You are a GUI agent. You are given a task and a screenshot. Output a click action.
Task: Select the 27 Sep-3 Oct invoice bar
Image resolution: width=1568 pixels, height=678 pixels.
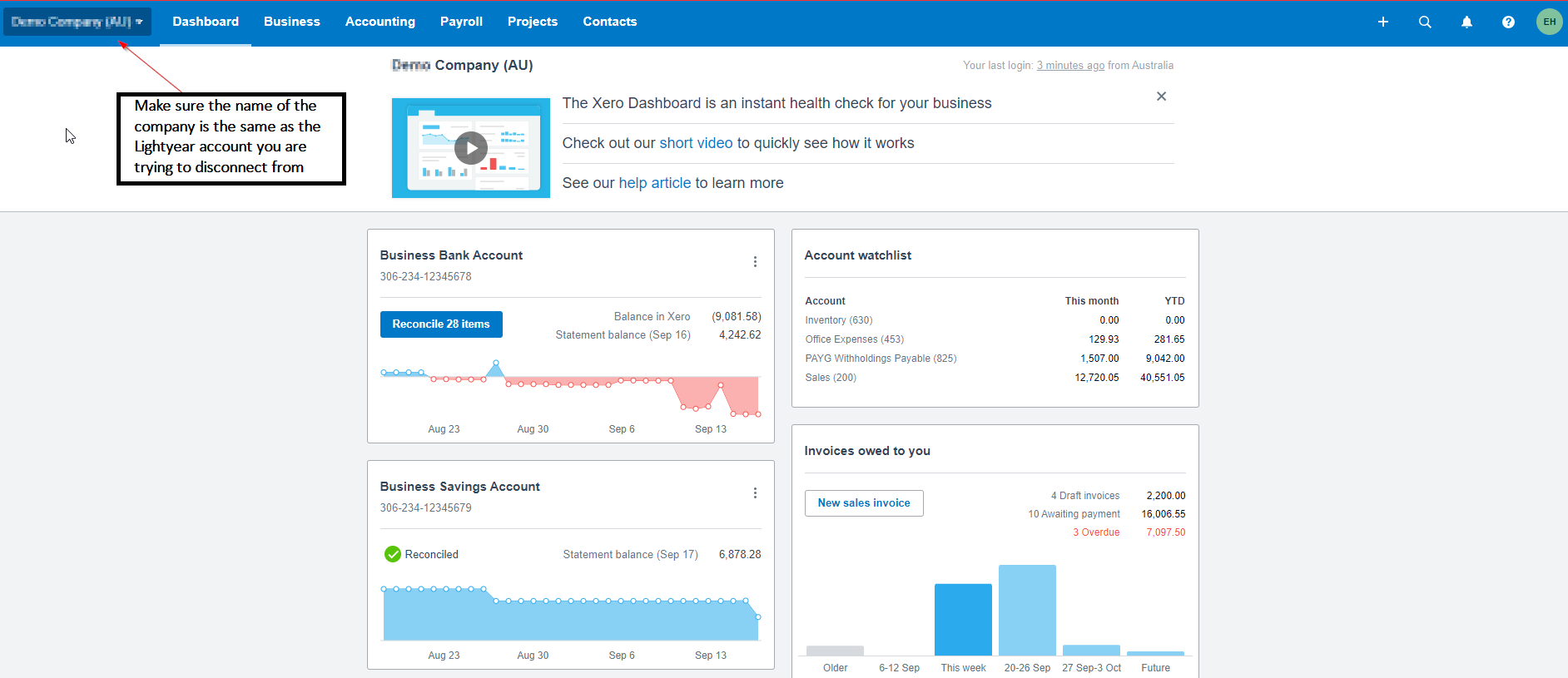tap(1091, 651)
